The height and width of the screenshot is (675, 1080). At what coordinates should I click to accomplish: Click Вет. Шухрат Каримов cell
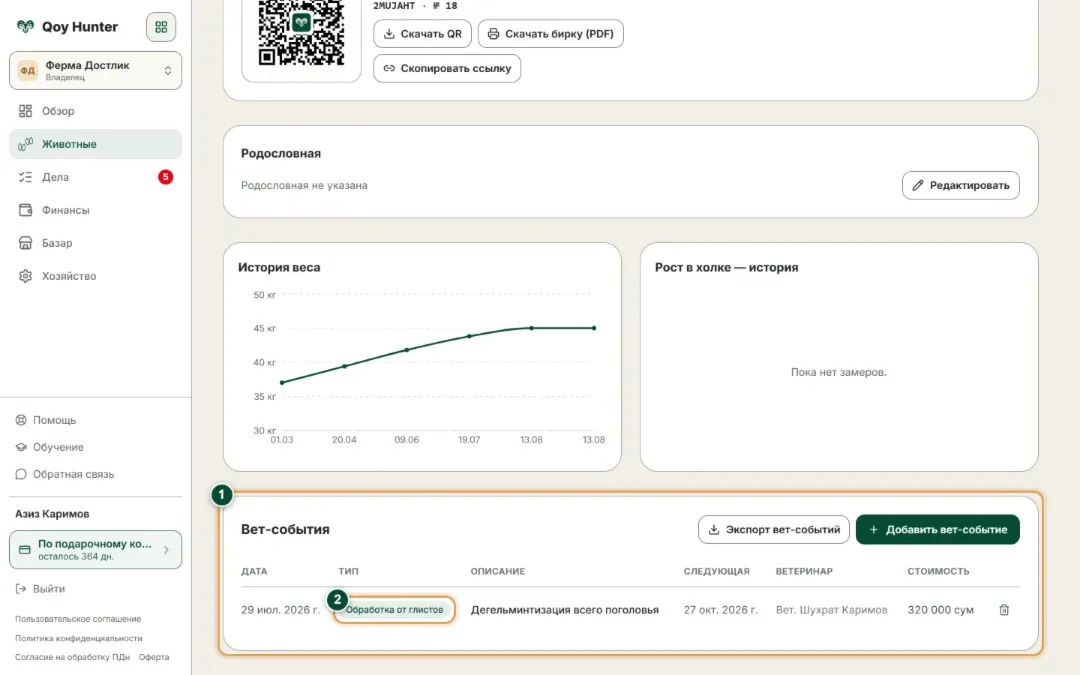pyautogui.click(x=831, y=610)
